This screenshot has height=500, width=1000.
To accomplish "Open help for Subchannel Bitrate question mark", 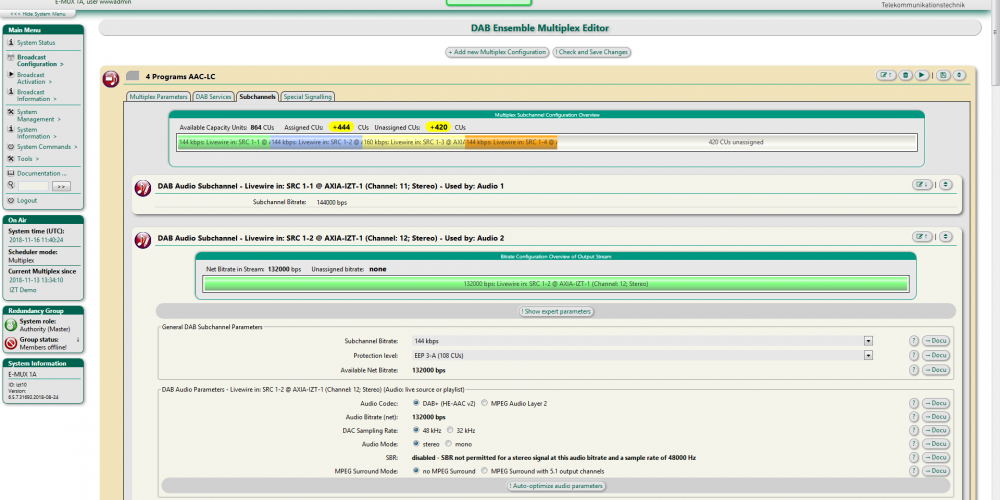I will (914, 341).
